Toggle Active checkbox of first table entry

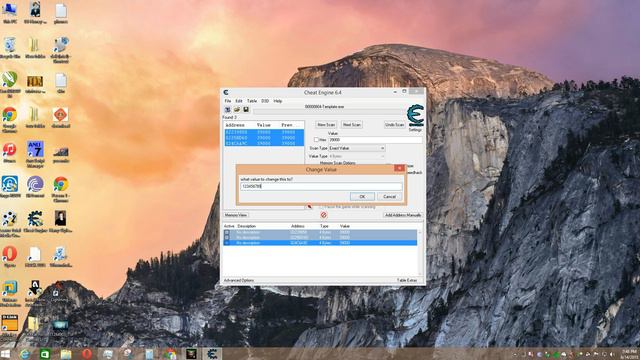(227, 232)
